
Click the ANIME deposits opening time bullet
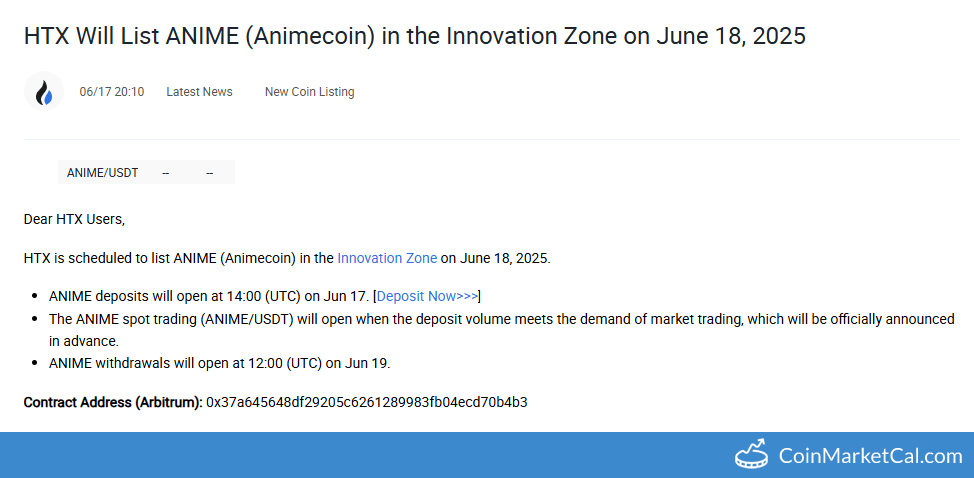click(210, 296)
